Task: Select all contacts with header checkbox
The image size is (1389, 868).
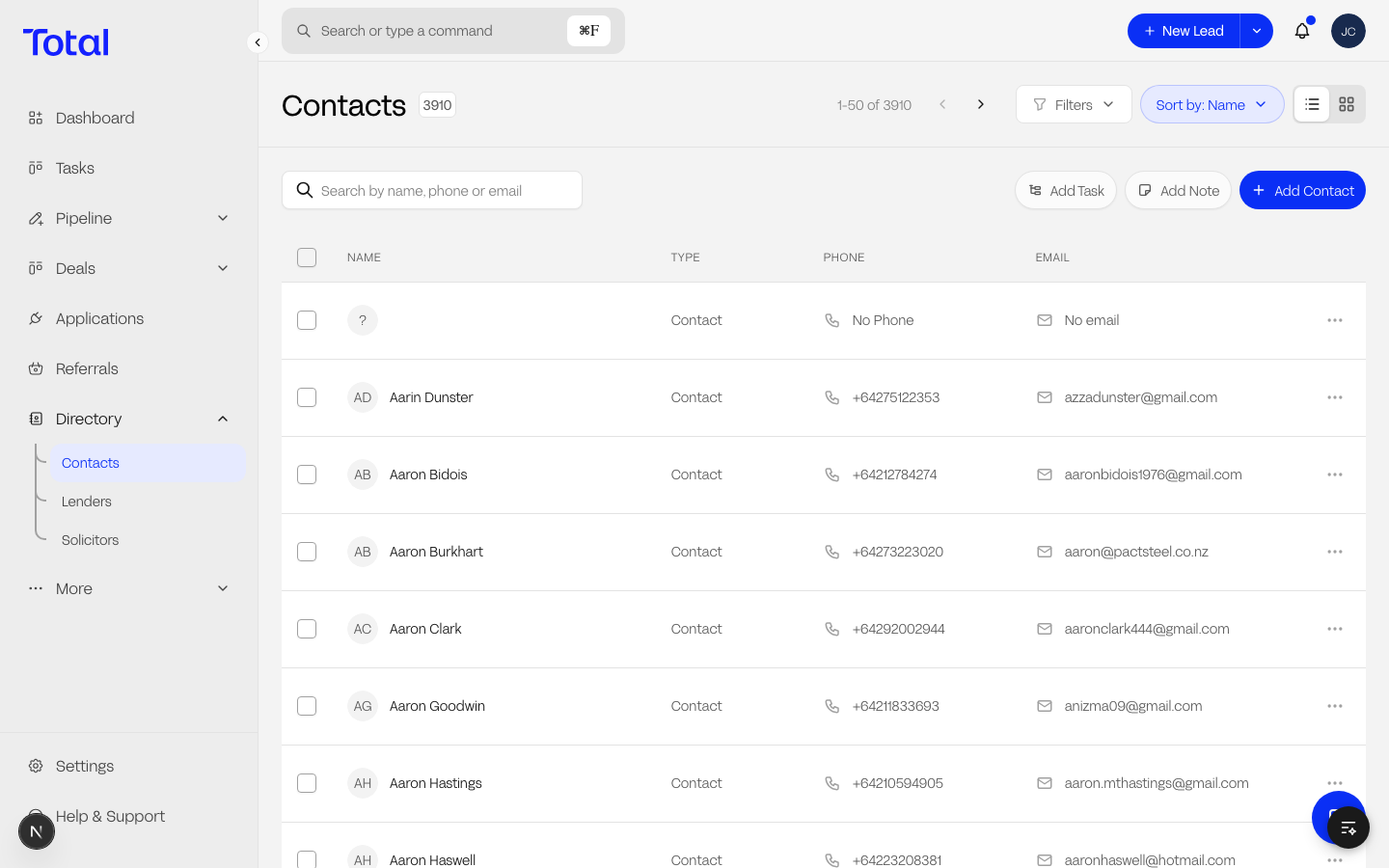Action: [x=307, y=258]
